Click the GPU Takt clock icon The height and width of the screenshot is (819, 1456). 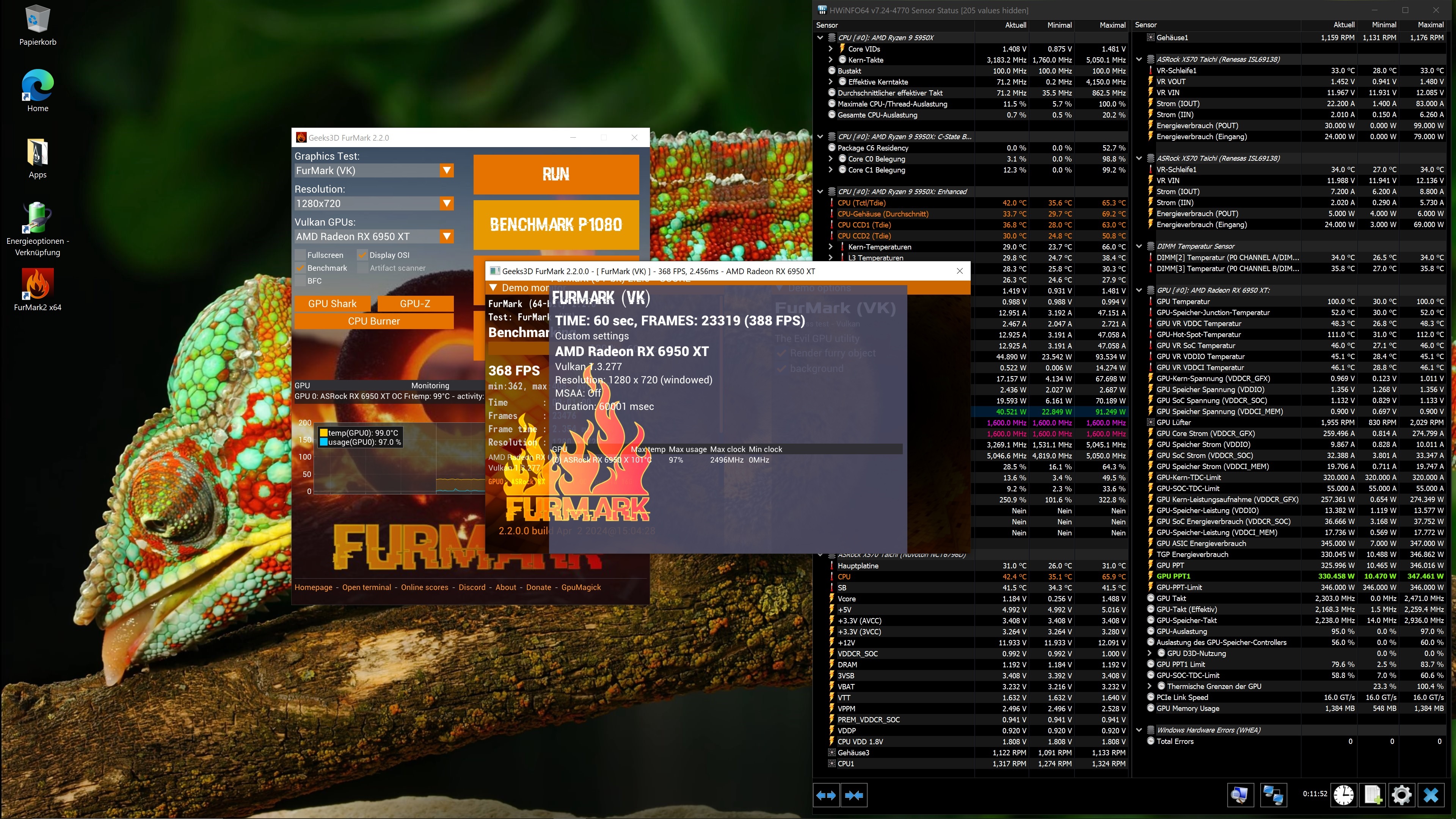(x=1151, y=598)
